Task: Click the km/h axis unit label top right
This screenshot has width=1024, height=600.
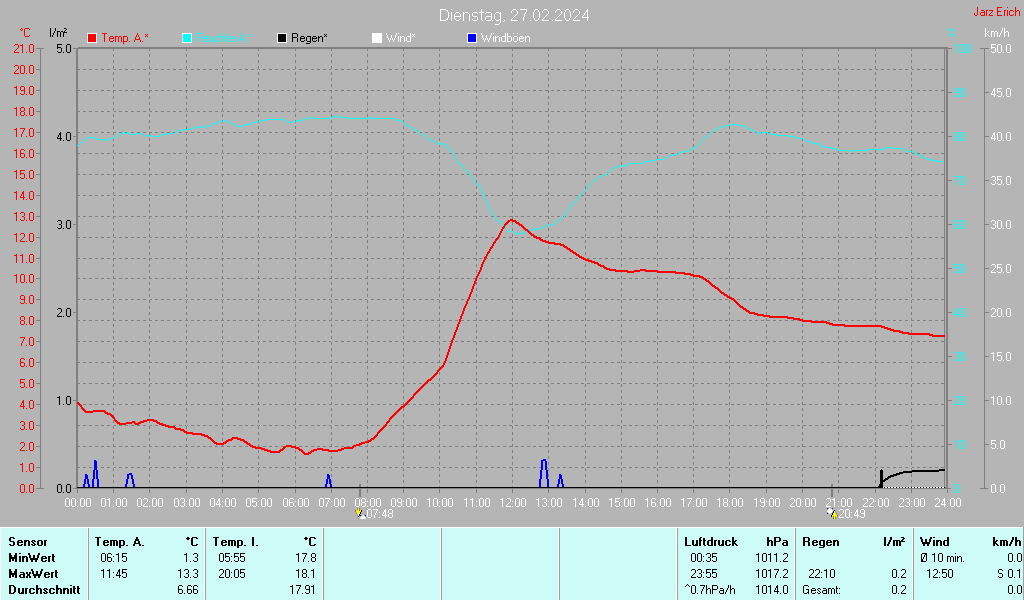Action: click(996, 33)
